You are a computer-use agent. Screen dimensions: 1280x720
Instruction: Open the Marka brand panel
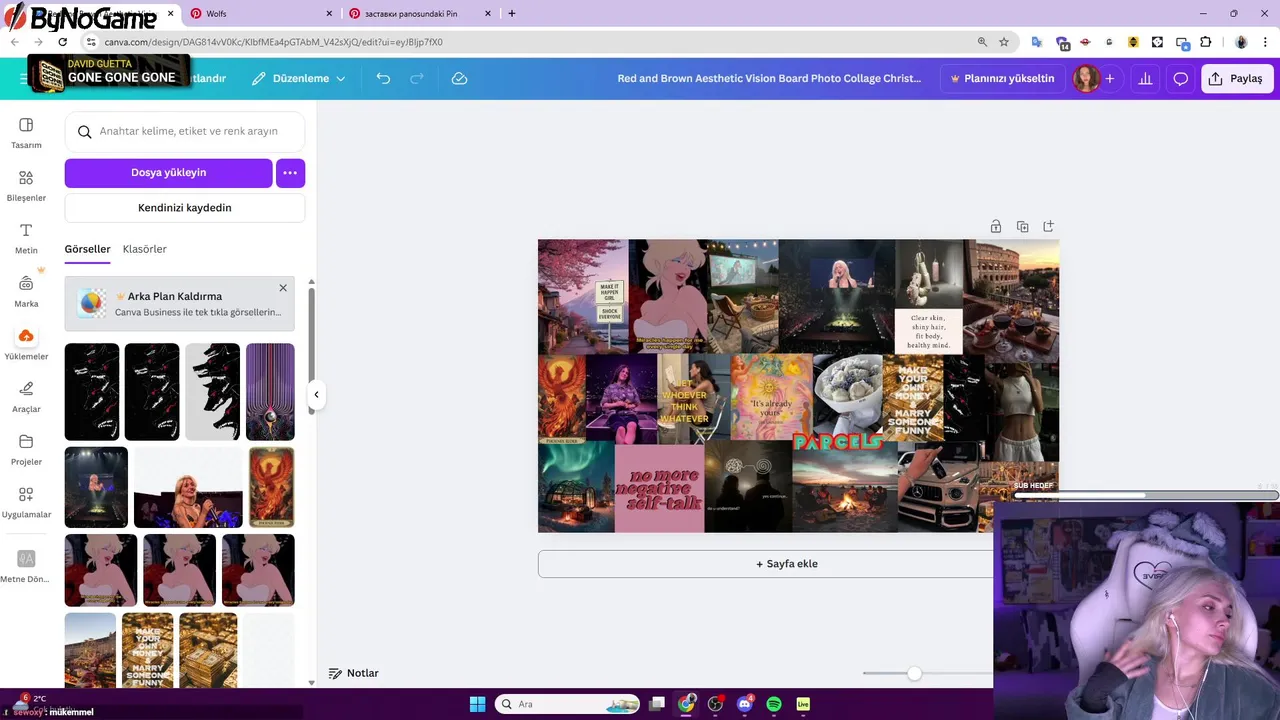(26, 291)
